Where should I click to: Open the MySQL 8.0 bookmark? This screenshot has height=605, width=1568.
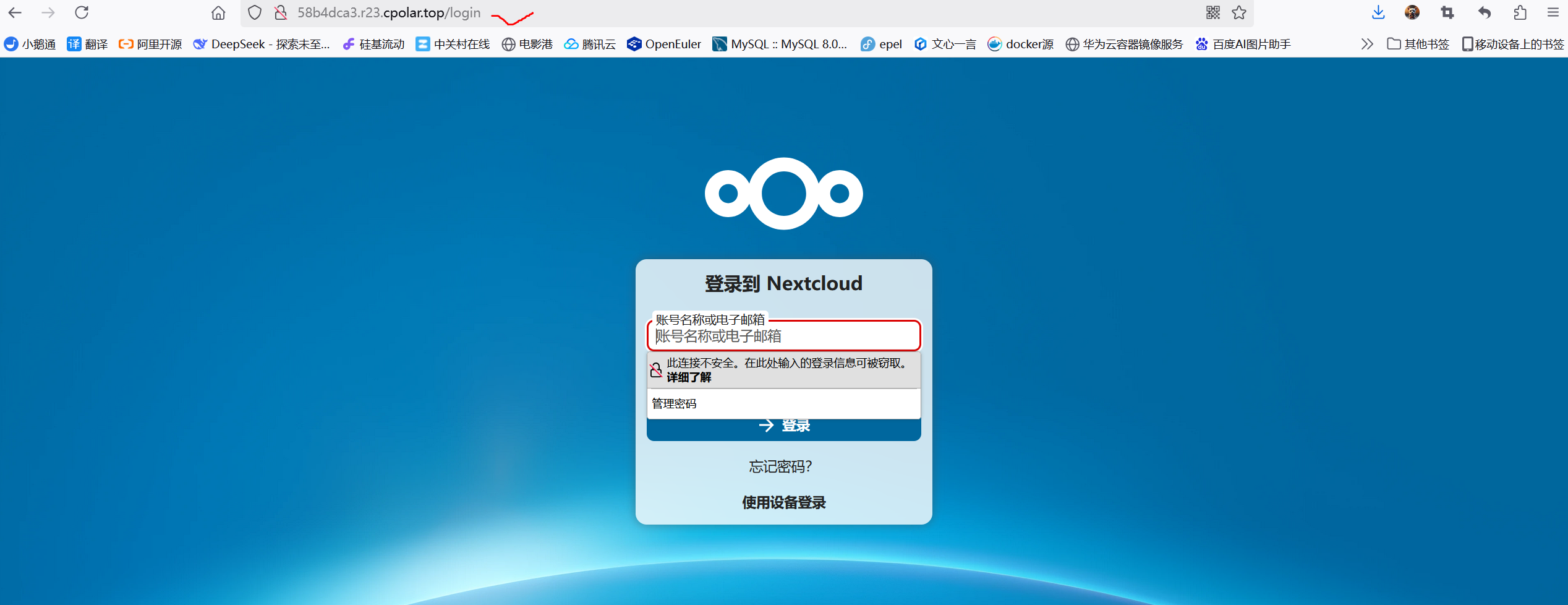click(x=780, y=44)
